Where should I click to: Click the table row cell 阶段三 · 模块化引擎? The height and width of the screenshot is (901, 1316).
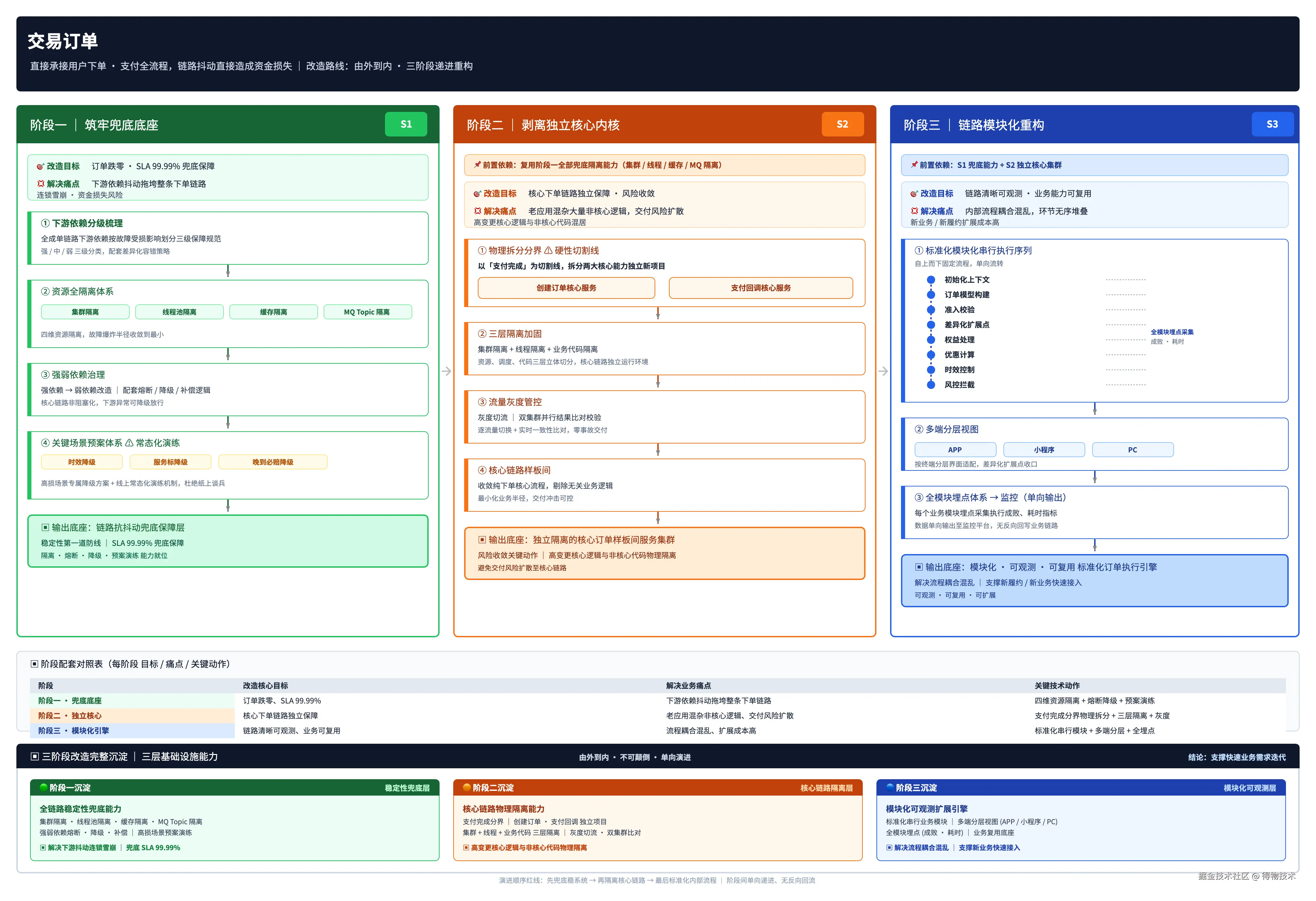[x=132, y=731]
